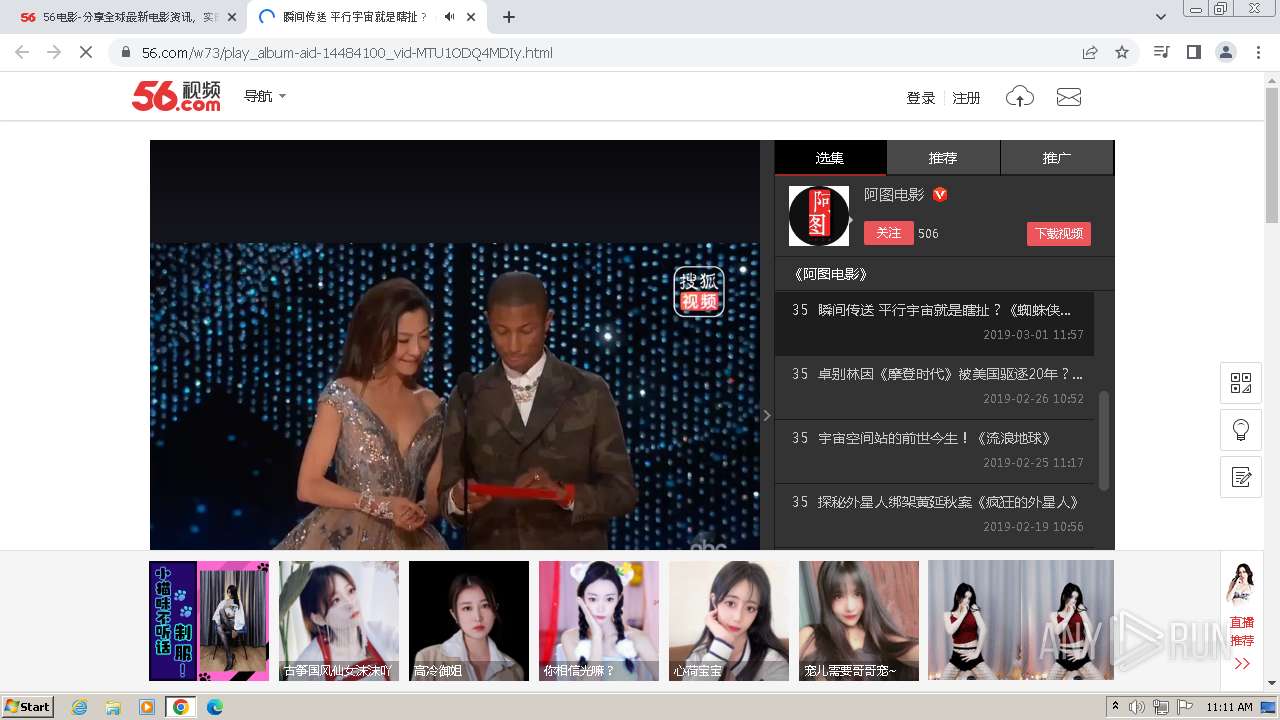Select episode 卓别林因《摩登时代》
The image size is (1280, 720).
point(934,386)
